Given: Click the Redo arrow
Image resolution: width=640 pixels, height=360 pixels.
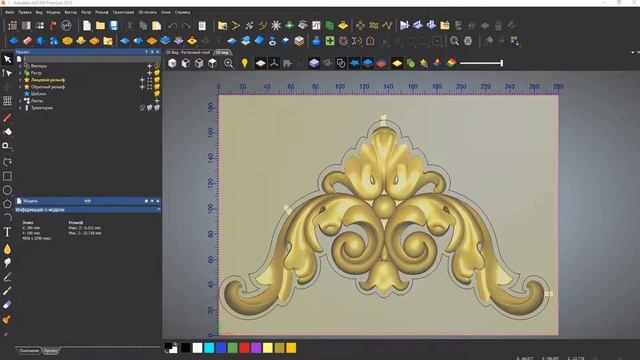Looking at the screenshot, I should click(x=186, y=26).
